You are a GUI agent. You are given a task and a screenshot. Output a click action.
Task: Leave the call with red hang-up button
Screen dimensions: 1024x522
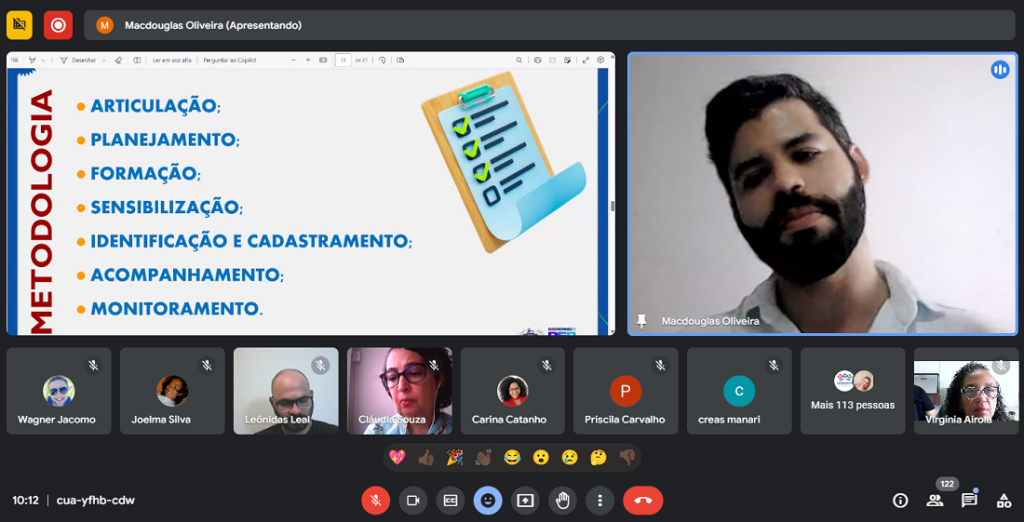[x=642, y=500]
